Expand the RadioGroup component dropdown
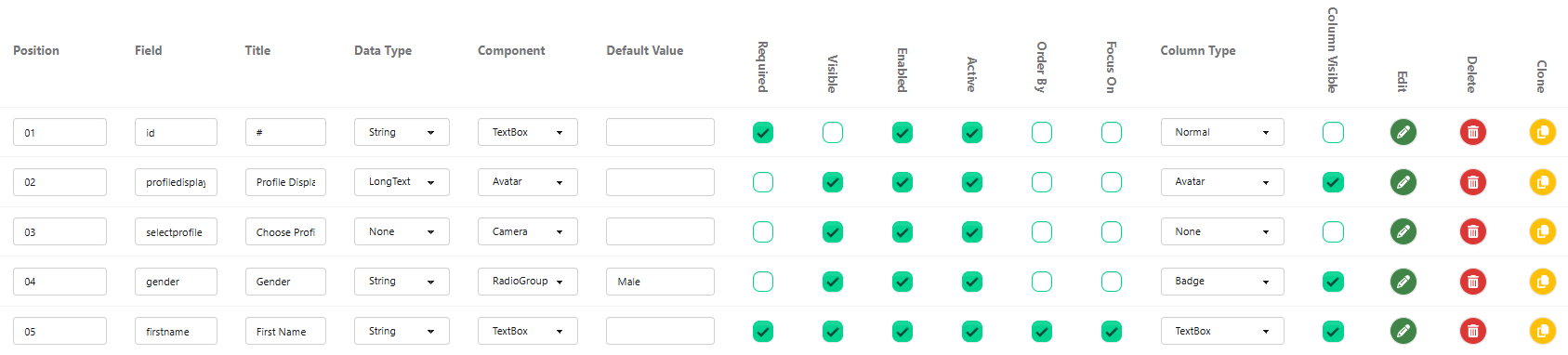This screenshot has height=355, width=1568. coord(527,282)
